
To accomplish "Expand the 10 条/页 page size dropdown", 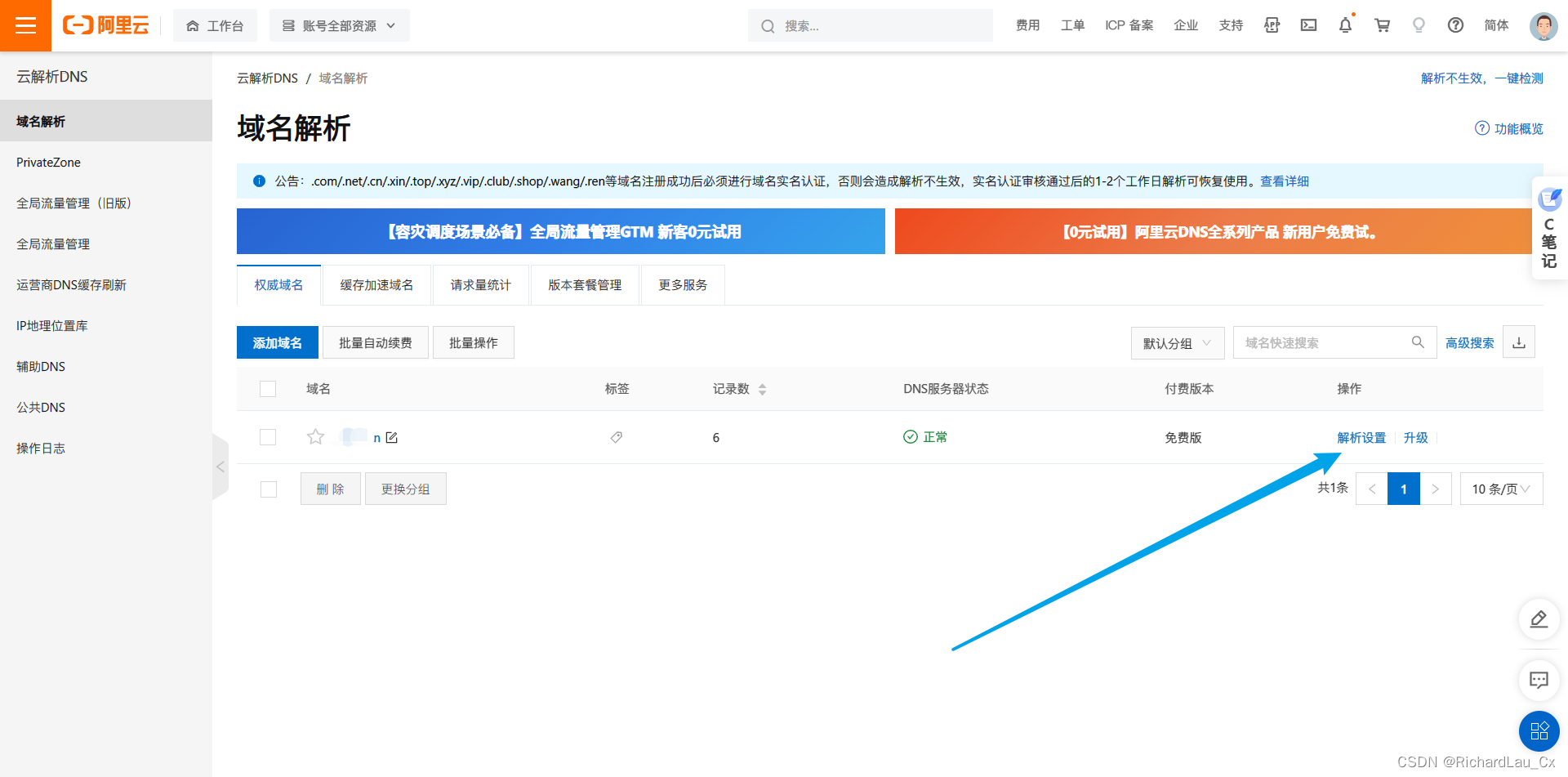I will (1501, 489).
